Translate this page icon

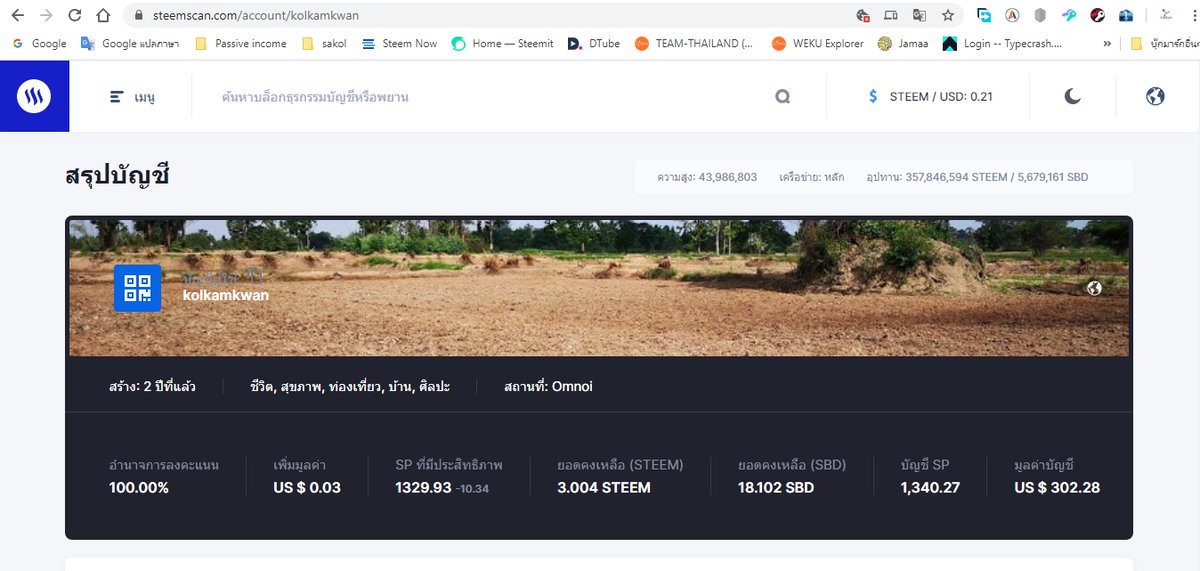coord(919,16)
